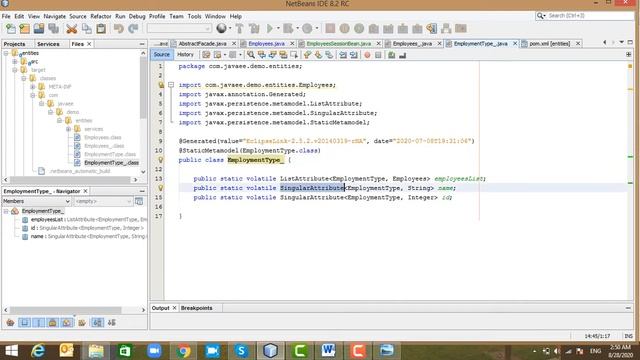
Task: Toggle Sort by Source in Navigator
Action: [111, 322]
